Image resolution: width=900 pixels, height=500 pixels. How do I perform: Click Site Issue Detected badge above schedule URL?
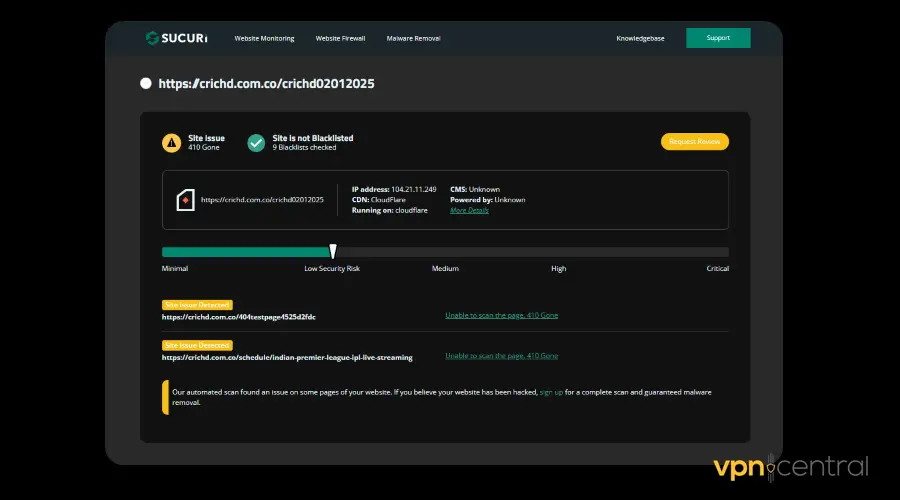click(x=197, y=345)
